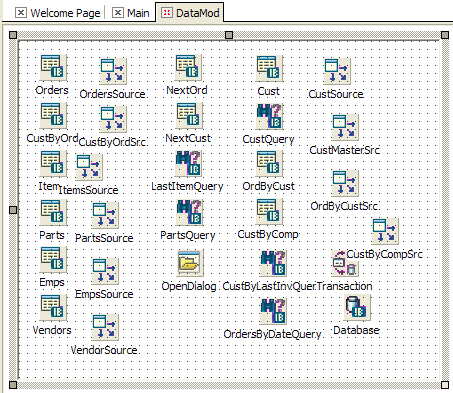The image size is (453, 393).
Task: Close the Main tab with its X box
Action: [x=118, y=13]
